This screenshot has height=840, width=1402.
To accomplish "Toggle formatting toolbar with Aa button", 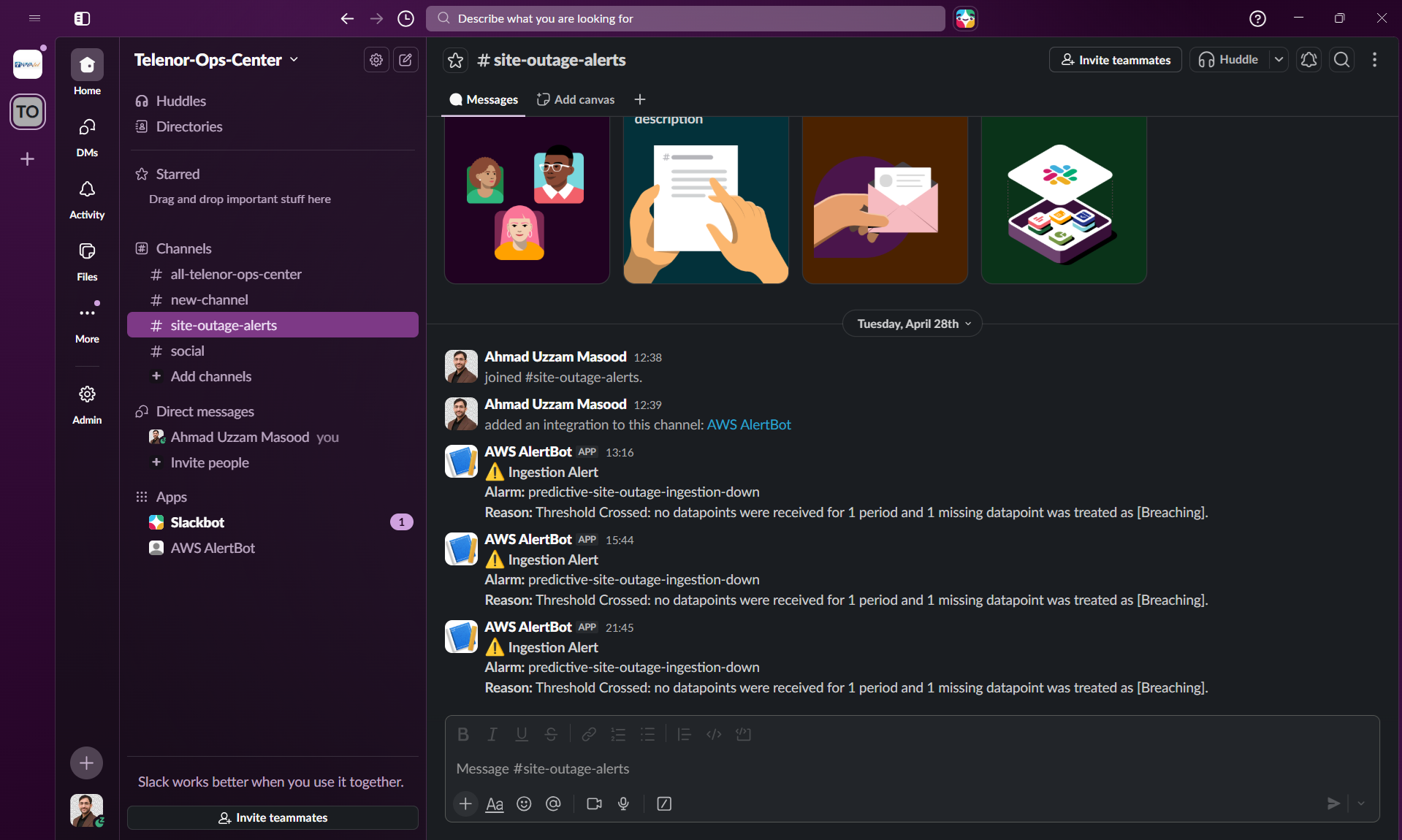I will click(x=495, y=803).
